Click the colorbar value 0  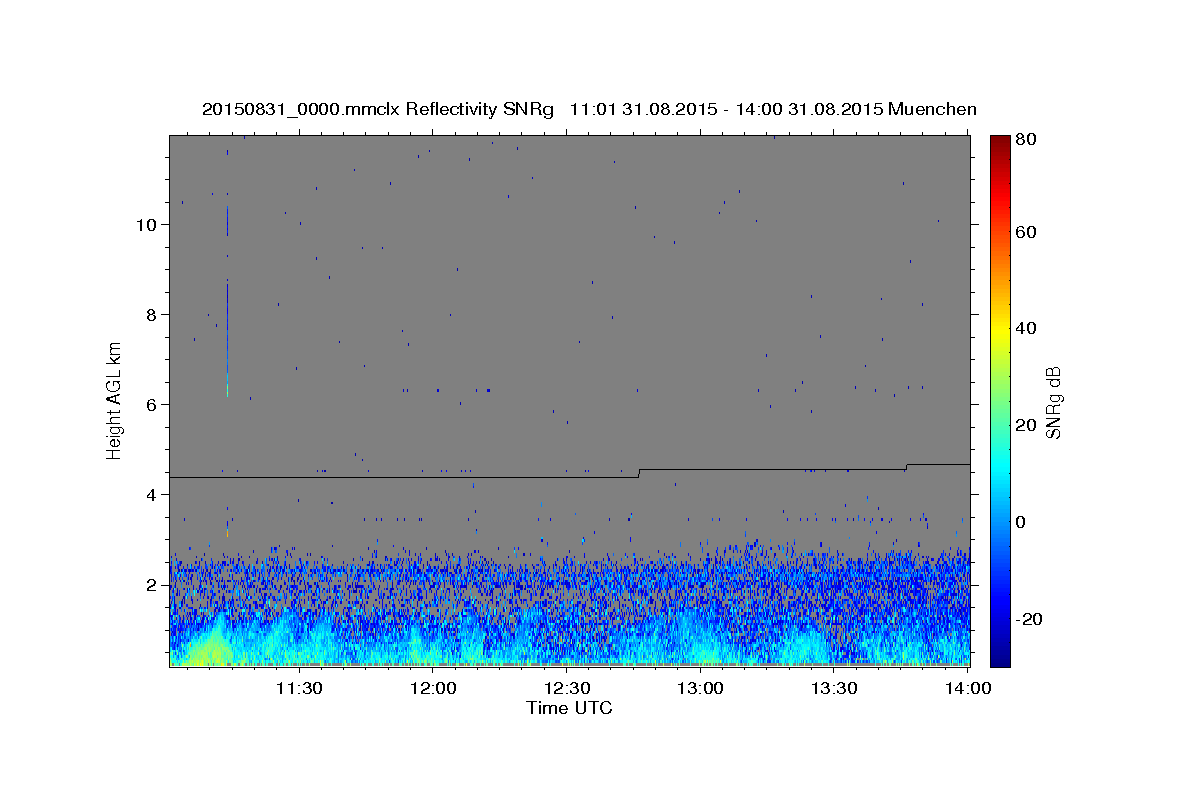[x=1022, y=522]
